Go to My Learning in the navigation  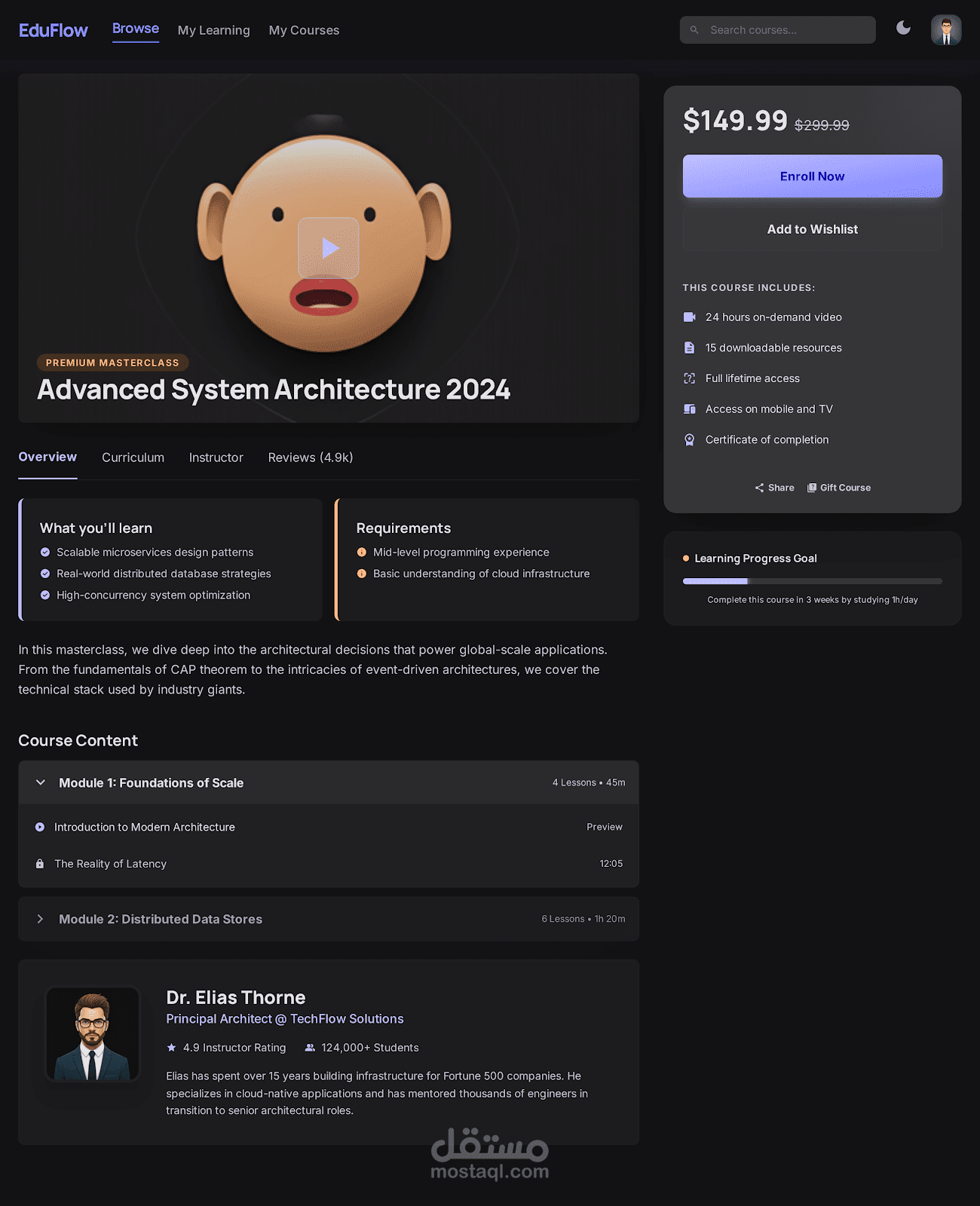click(x=213, y=30)
